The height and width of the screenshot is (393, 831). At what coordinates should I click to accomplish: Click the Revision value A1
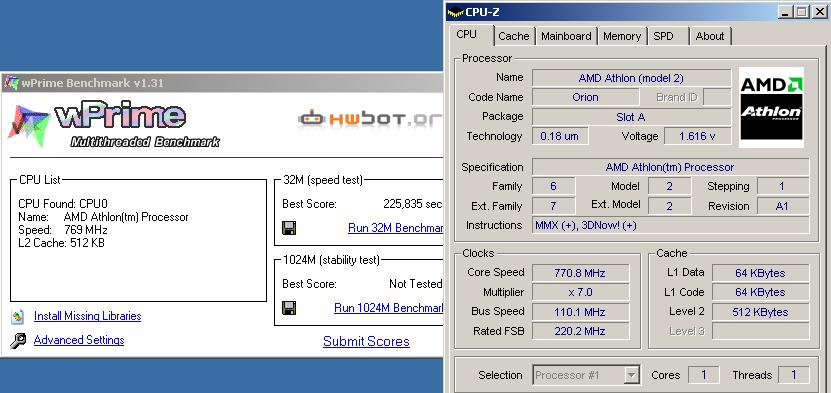click(782, 207)
